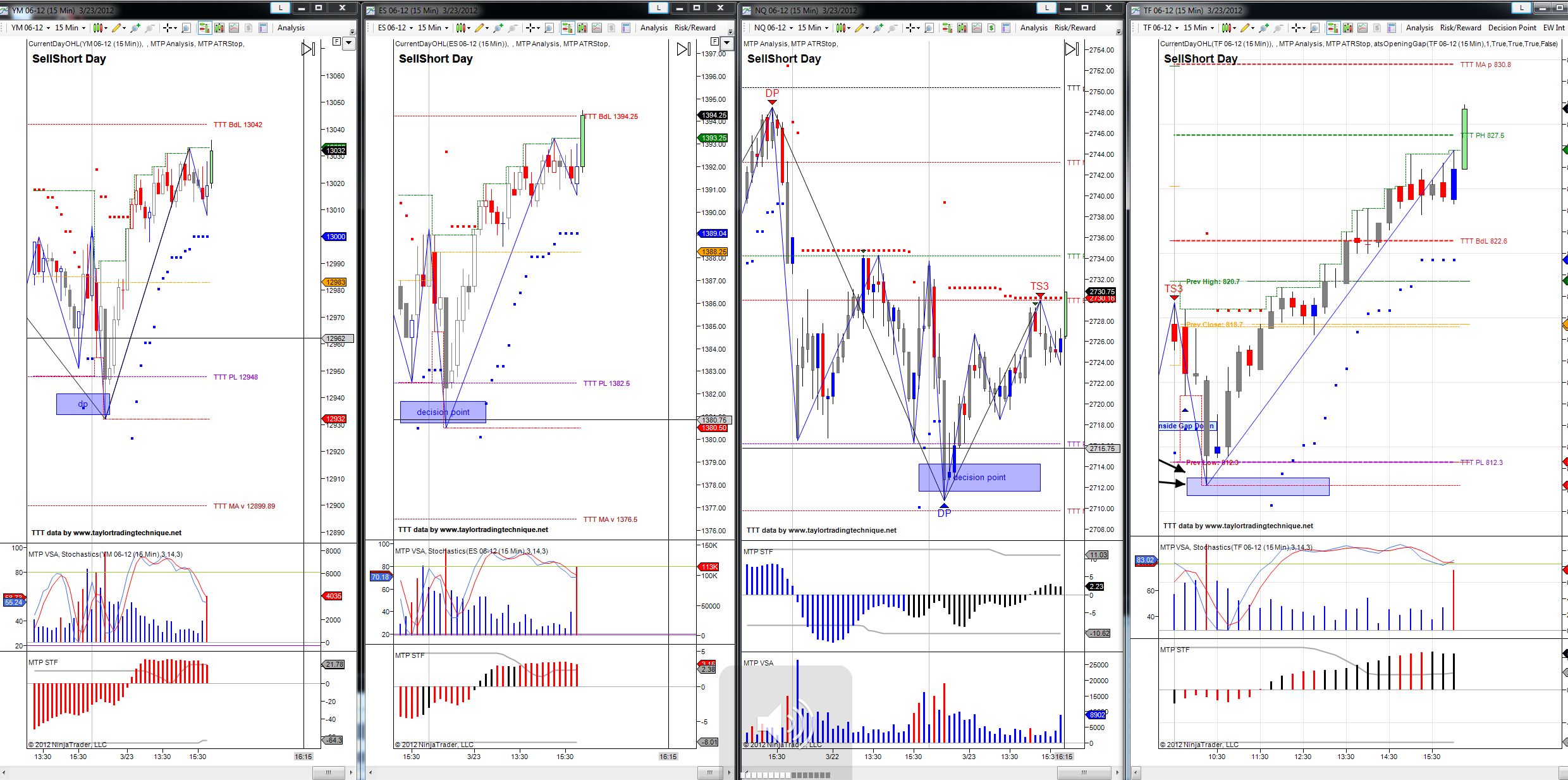
Task: Click Zoom In icon in NQ chart toolbar
Action: click(x=878, y=28)
